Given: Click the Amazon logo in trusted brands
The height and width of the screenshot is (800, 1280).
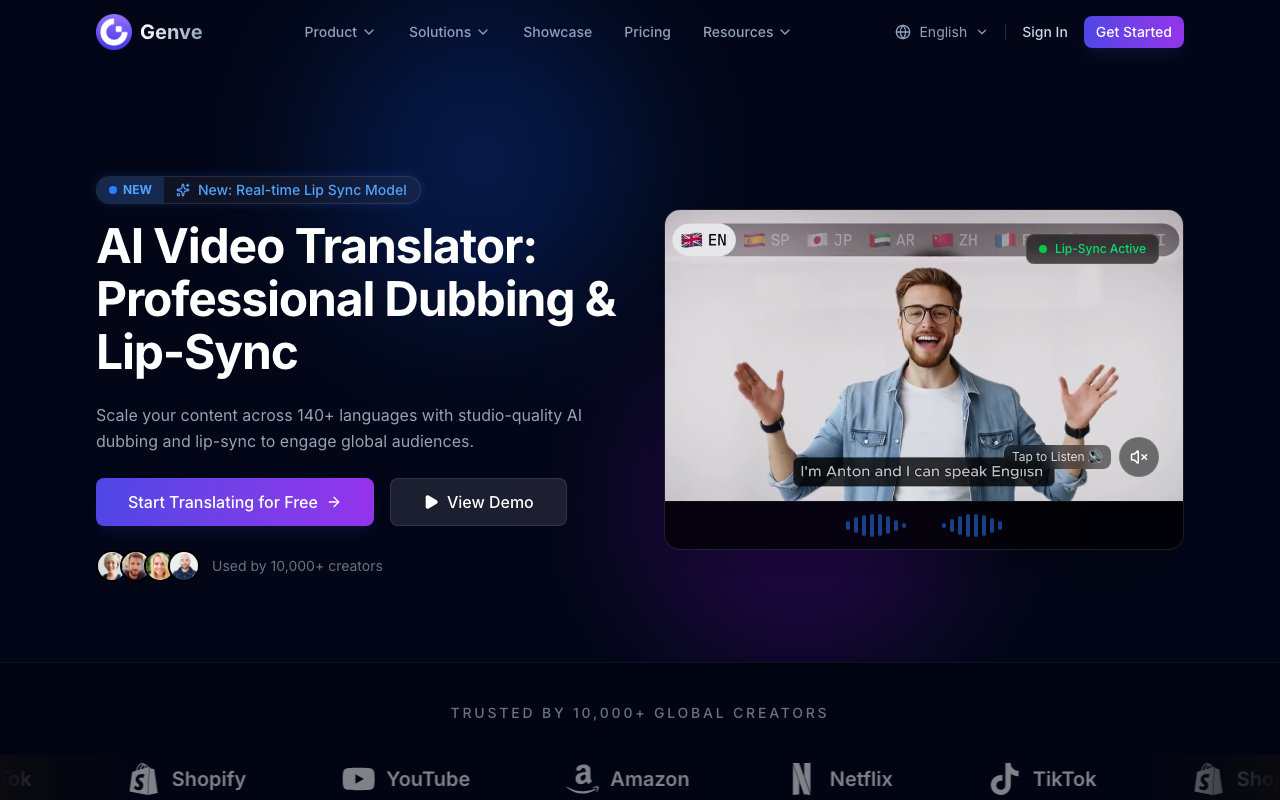Looking at the screenshot, I should [628, 779].
